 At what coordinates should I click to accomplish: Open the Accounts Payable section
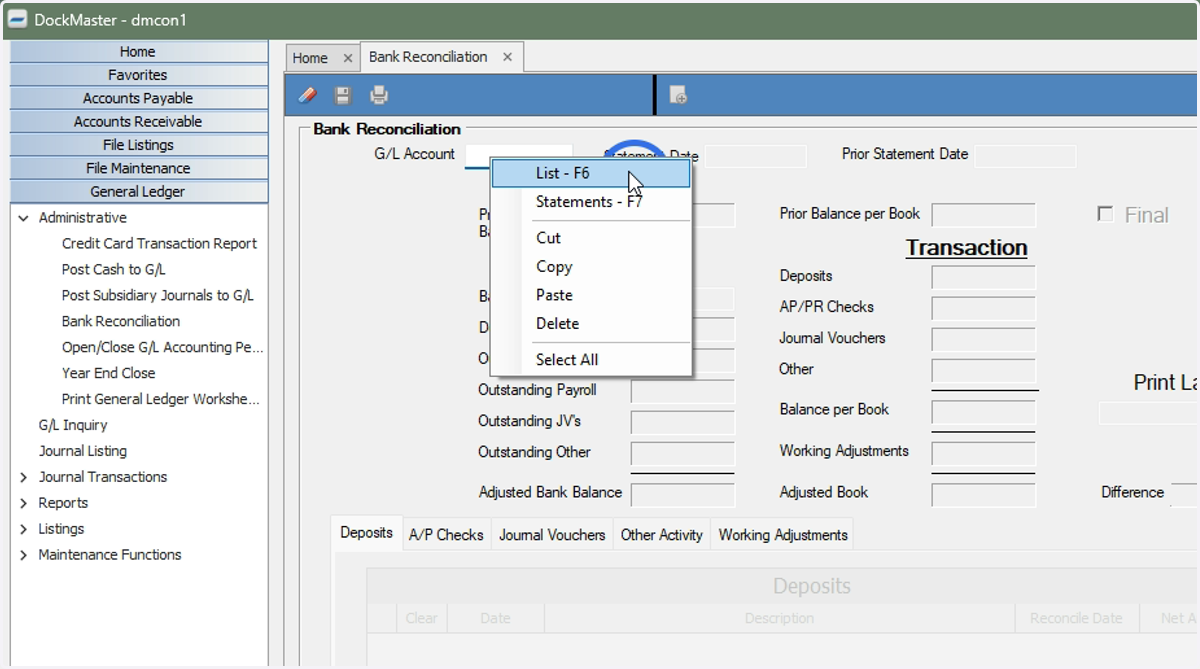click(x=138, y=98)
